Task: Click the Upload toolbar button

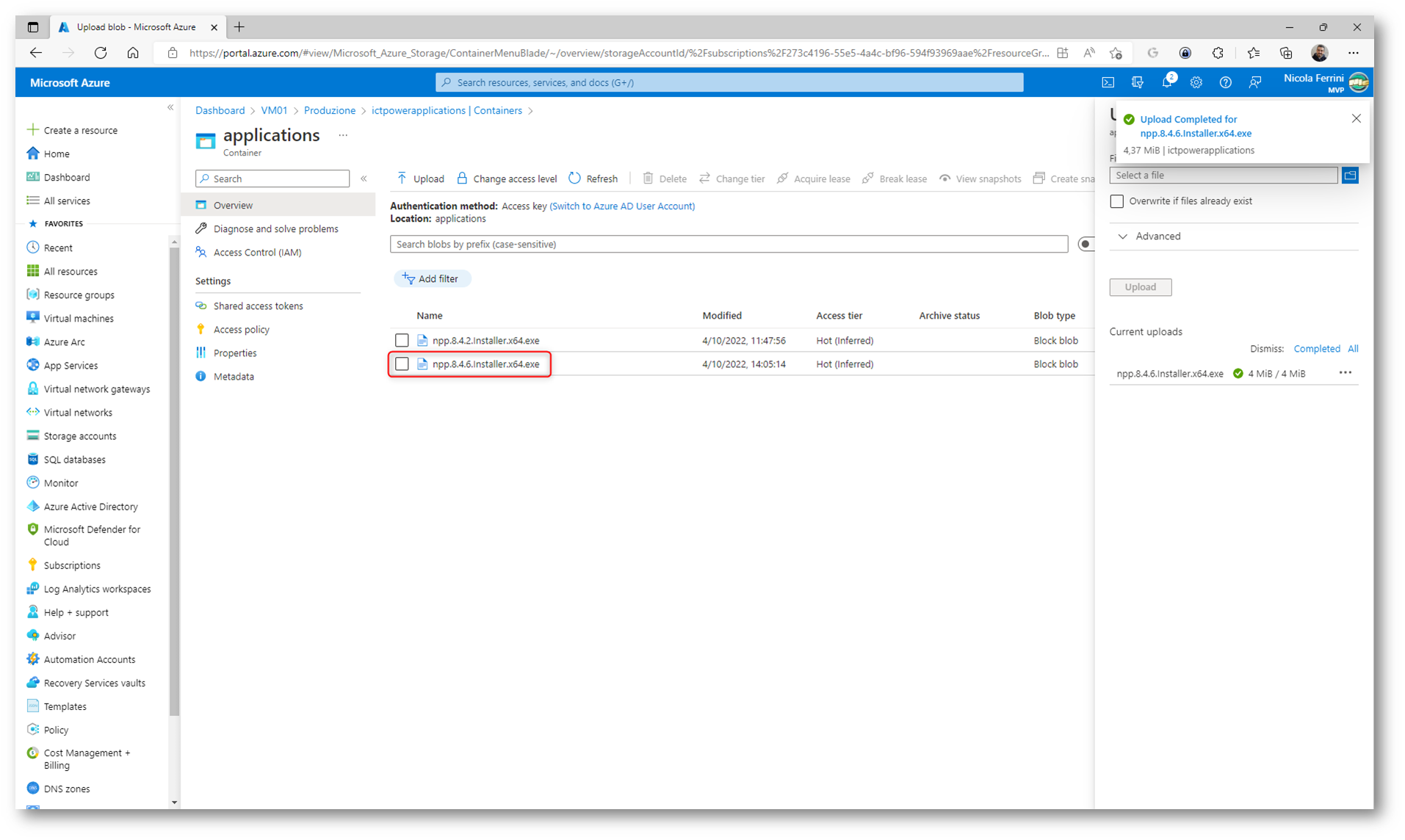Action: 420,178
